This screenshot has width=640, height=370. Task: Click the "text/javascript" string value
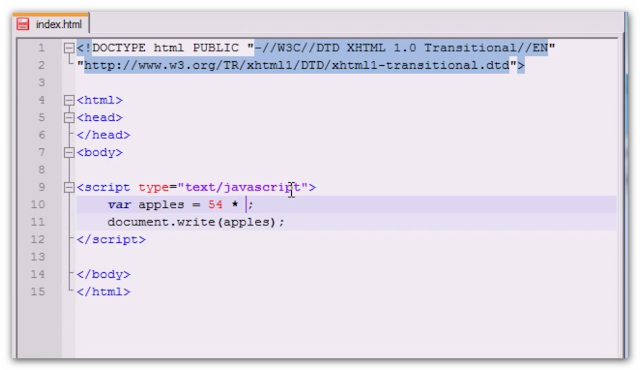coord(242,188)
